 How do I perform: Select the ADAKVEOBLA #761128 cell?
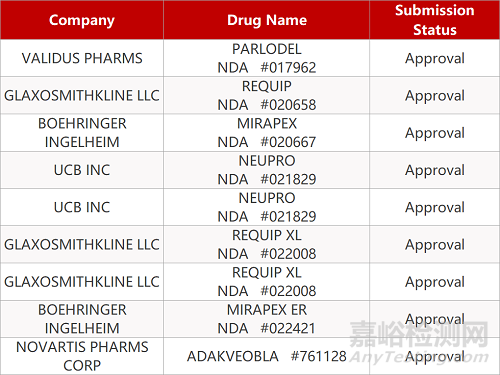tap(266, 356)
